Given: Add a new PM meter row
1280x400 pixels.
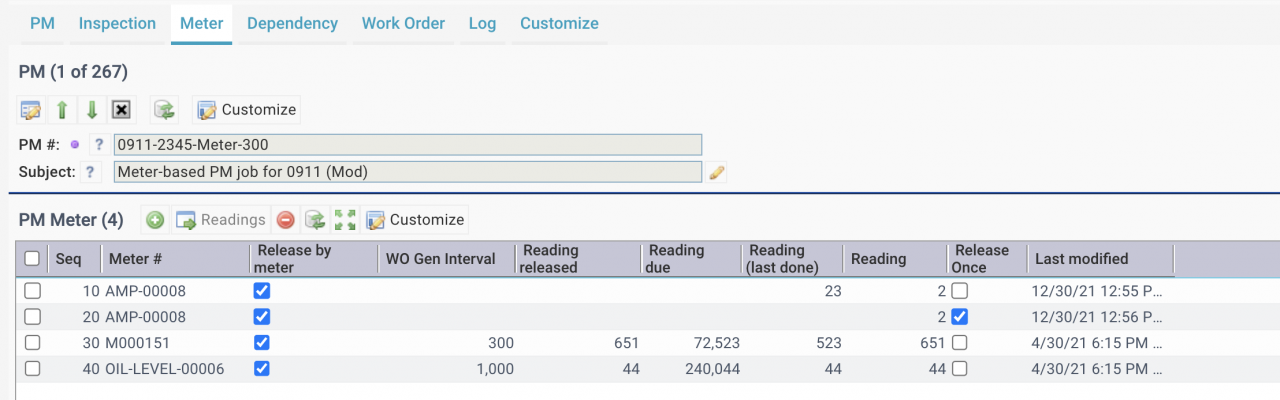Looking at the screenshot, I should click(155, 219).
